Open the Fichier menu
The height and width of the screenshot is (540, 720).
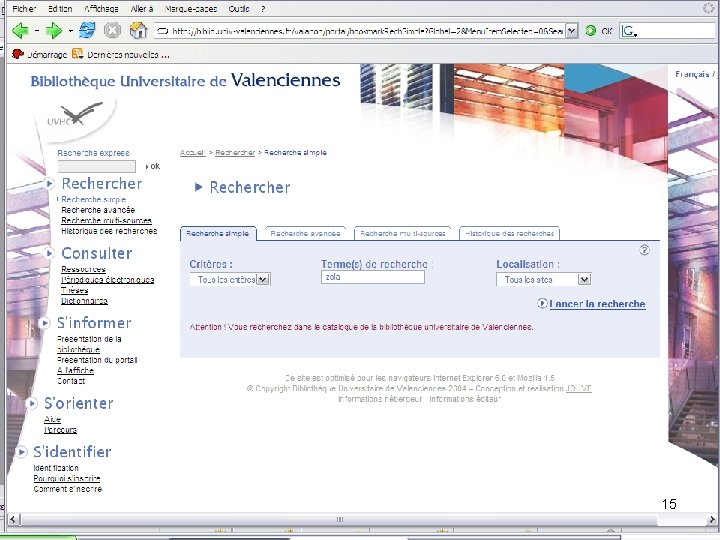(24, 9)
